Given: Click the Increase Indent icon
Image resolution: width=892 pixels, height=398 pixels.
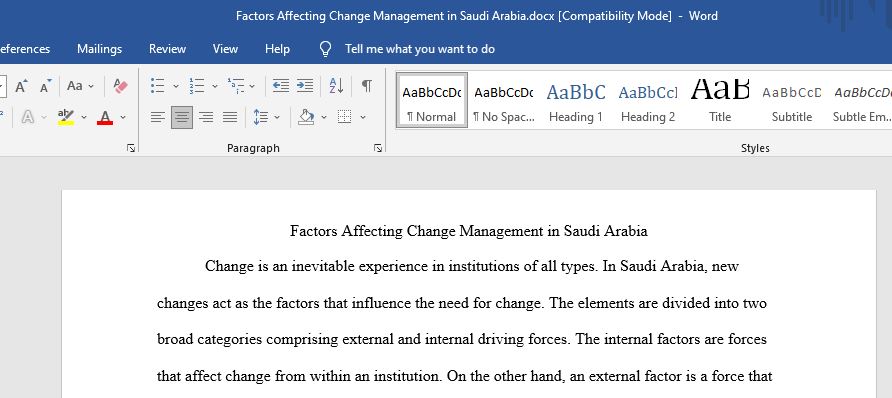Looking at the screenshot, I should (x=305, y=86).
